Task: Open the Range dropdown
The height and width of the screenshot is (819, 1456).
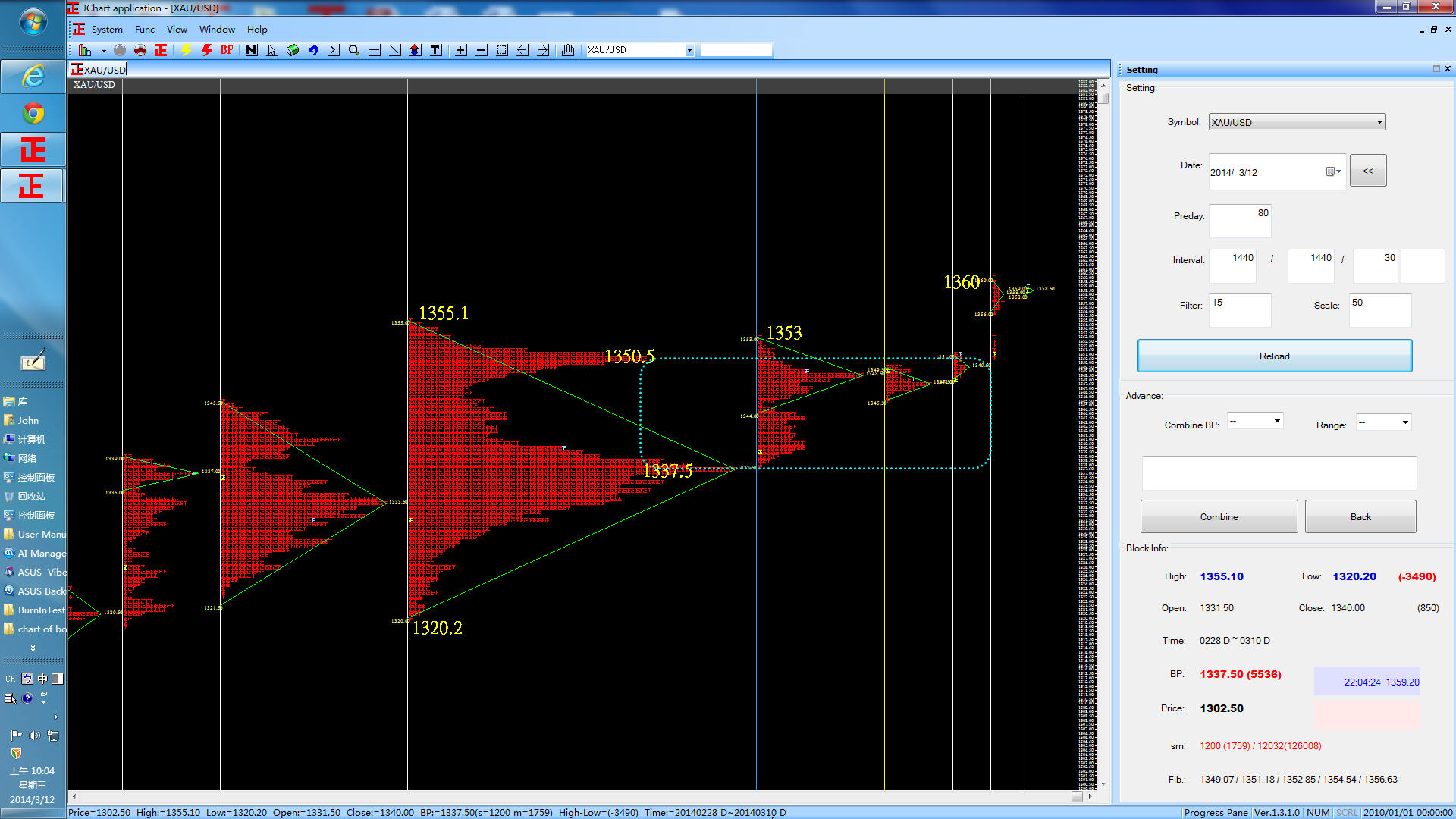Action: (x=1383, y=422)
